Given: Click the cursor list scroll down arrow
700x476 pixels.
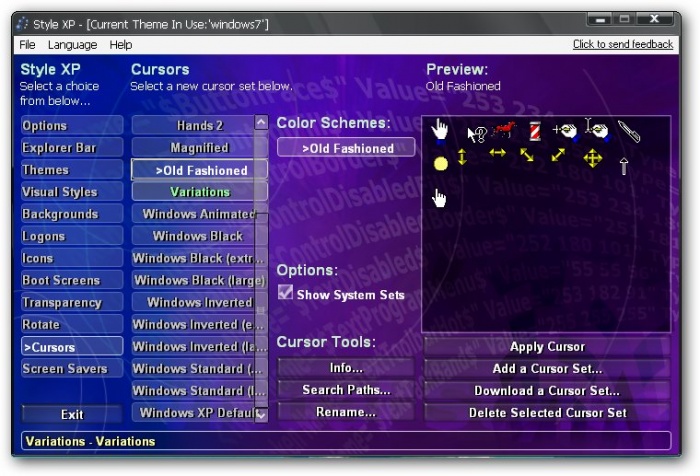Looking at the screenshot, I should click(262, 415).
